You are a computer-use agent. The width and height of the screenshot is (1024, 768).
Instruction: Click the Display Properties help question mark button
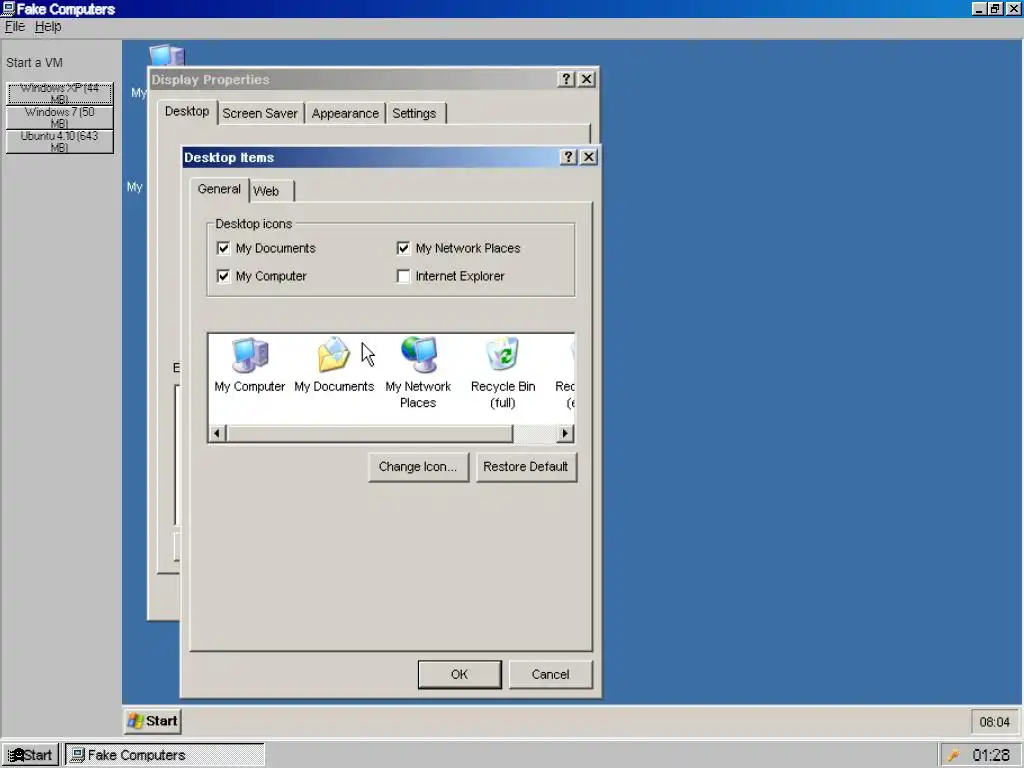[566, 79]
